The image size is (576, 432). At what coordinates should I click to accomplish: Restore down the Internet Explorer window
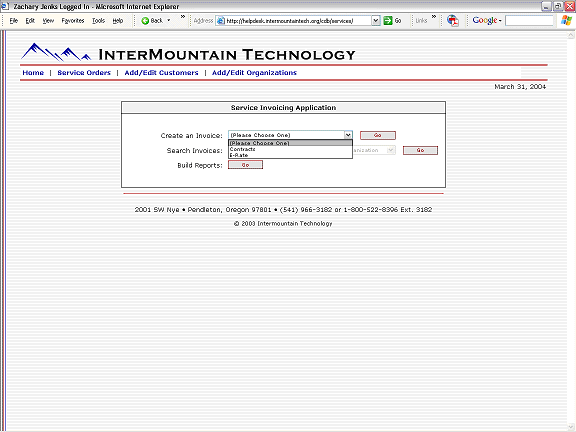558,6
